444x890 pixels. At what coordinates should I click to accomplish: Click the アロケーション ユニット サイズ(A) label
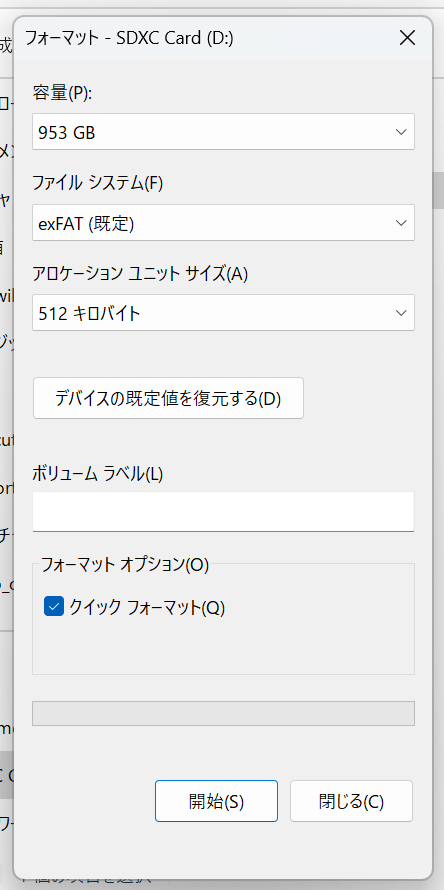pyautogui.click(x=140, y=274)
